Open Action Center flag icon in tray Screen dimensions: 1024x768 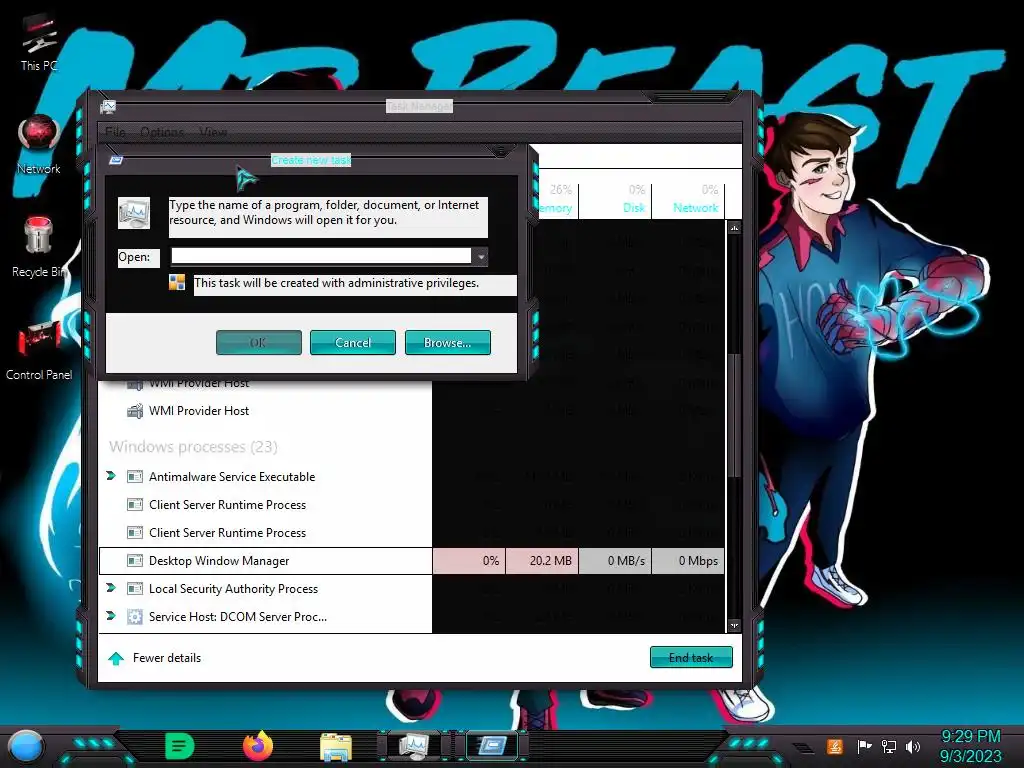[x=864, y=746]
